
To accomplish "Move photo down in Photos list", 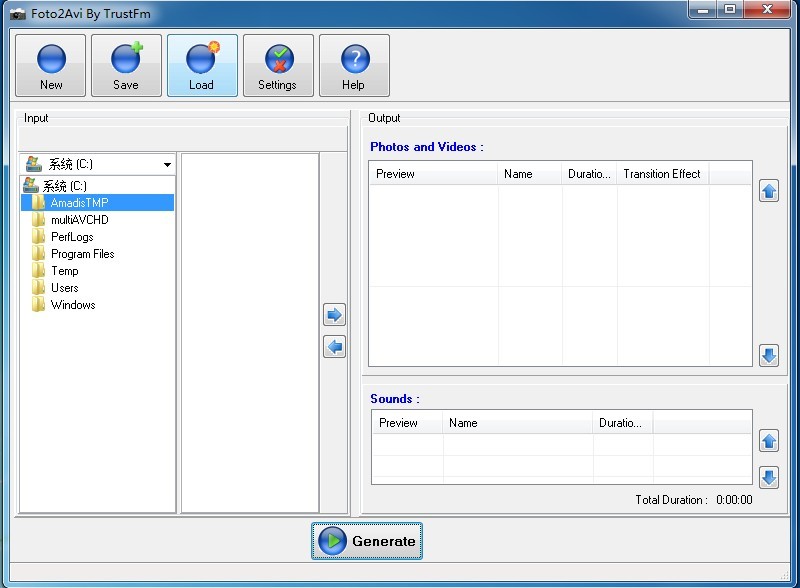I will (x=769, y=355).
